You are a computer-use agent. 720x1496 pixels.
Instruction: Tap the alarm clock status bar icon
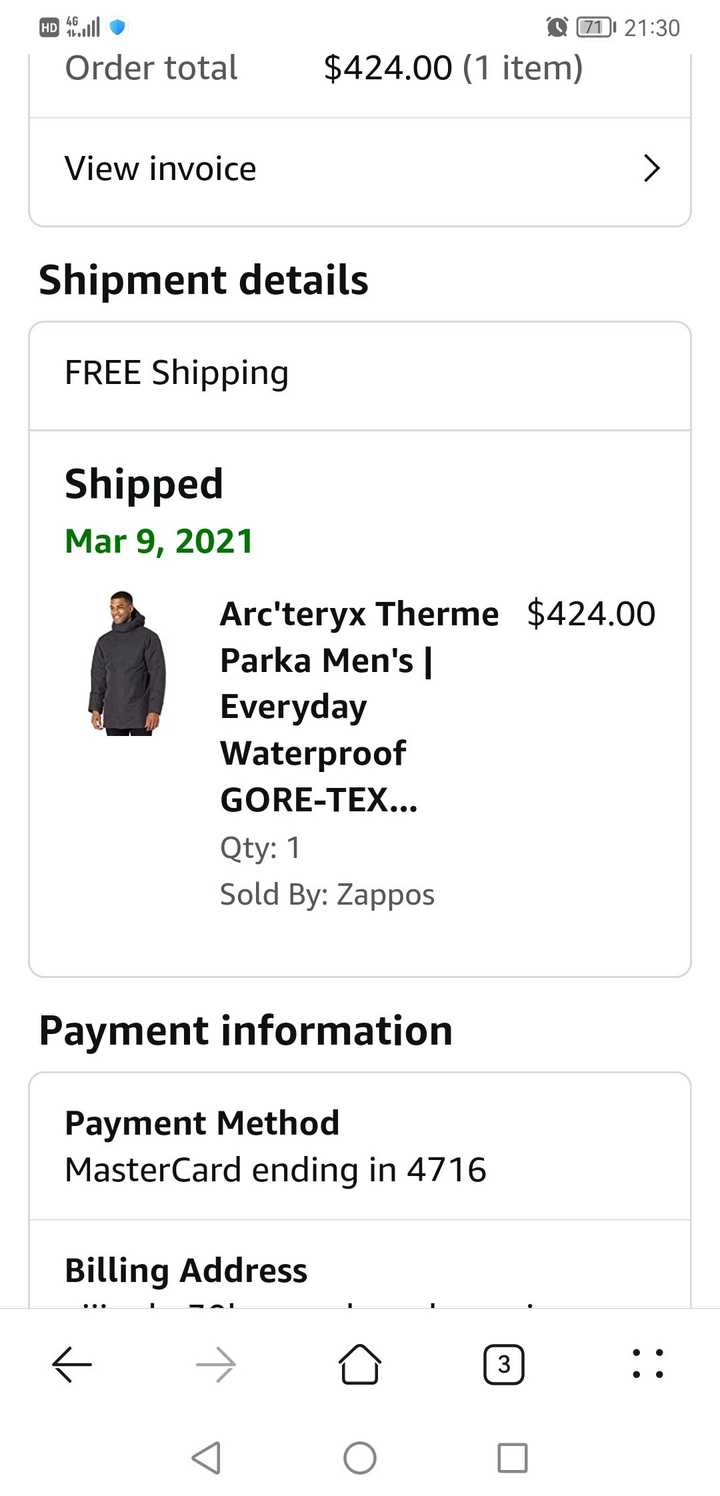point(557,28)
